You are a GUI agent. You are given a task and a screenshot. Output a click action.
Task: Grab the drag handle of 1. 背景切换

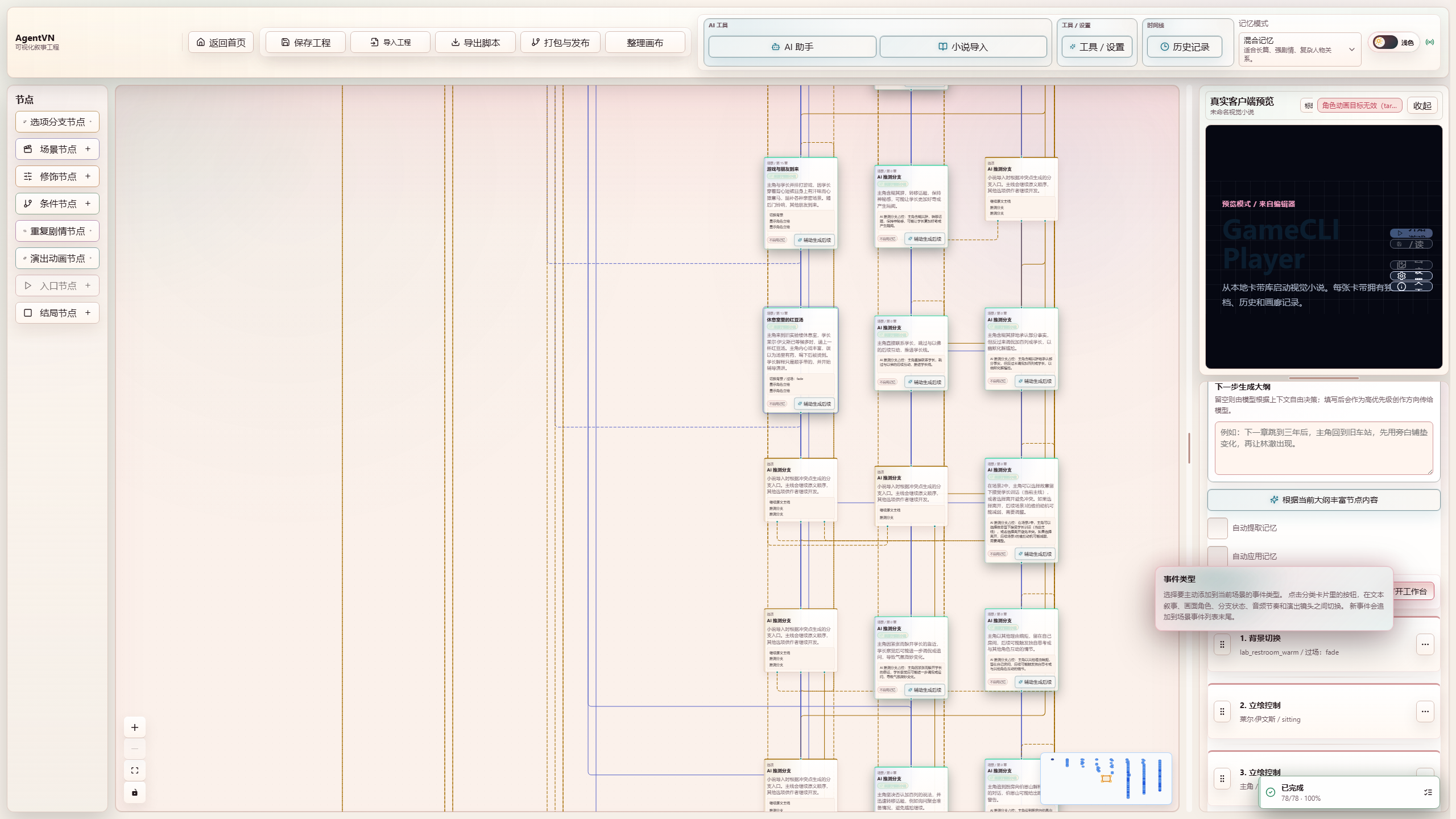point(1222,644)
